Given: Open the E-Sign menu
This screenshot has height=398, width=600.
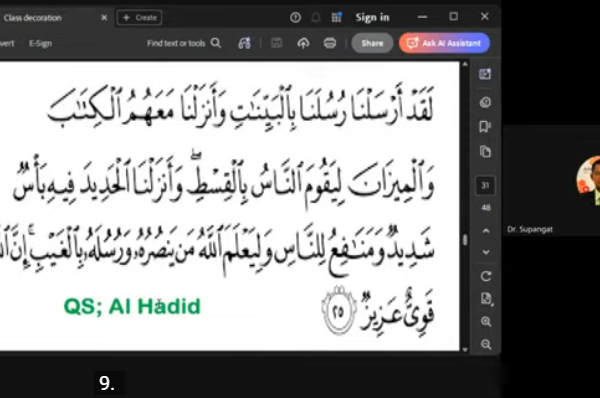Looking at the screenshot, I should (41, 43).
